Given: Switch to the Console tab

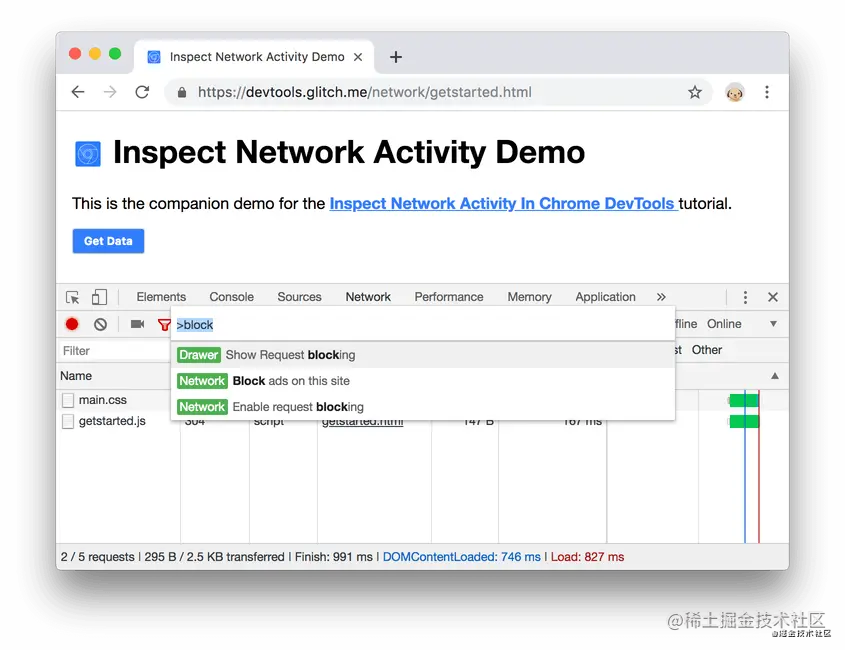Looking at the screenshot, I should tap(231, 297).
